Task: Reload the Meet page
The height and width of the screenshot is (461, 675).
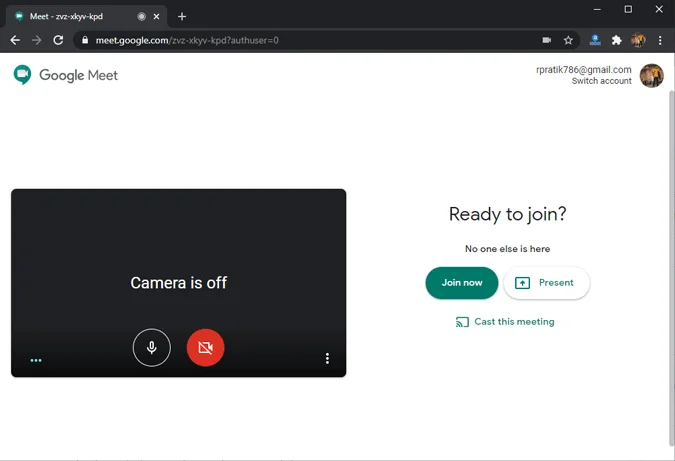Action: pyautogui.click(x=58, y=40)
